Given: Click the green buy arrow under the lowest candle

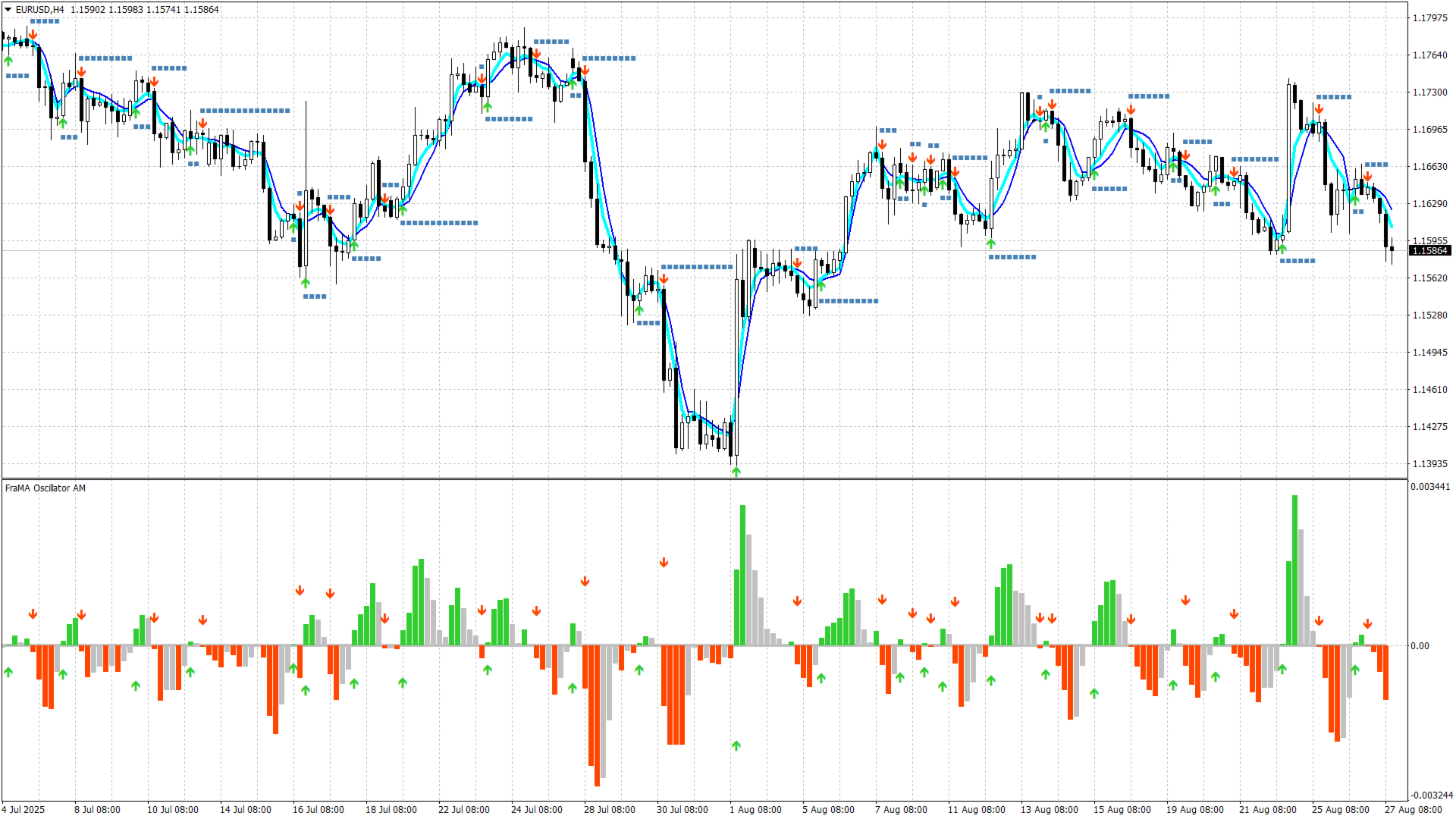Looking at the screenshot, I should [736, 472].
